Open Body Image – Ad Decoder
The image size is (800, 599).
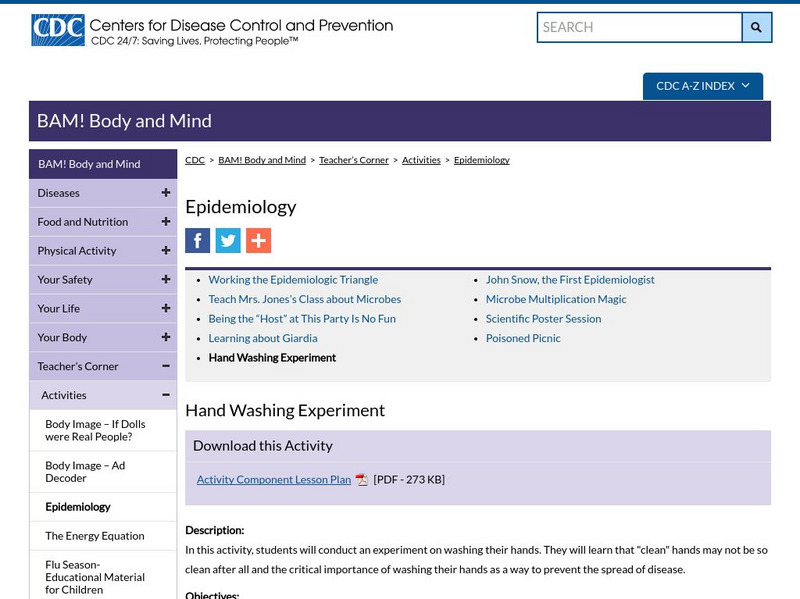point(103,472)
